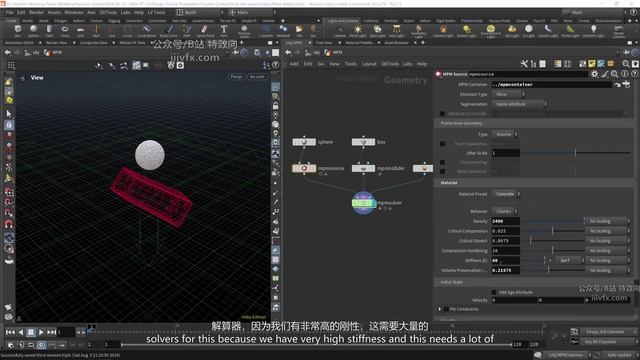
Task: Click the No cam viewport button
Action: (257, 76)
